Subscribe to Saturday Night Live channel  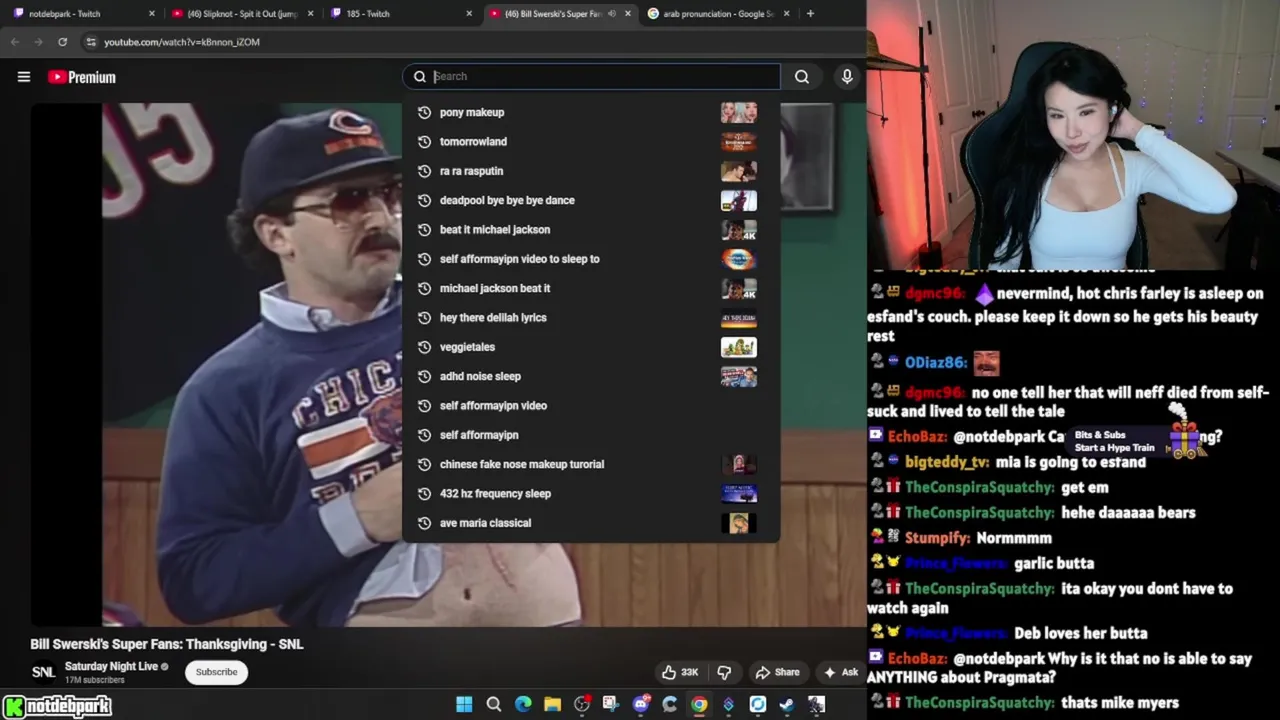tap(216, 672)
